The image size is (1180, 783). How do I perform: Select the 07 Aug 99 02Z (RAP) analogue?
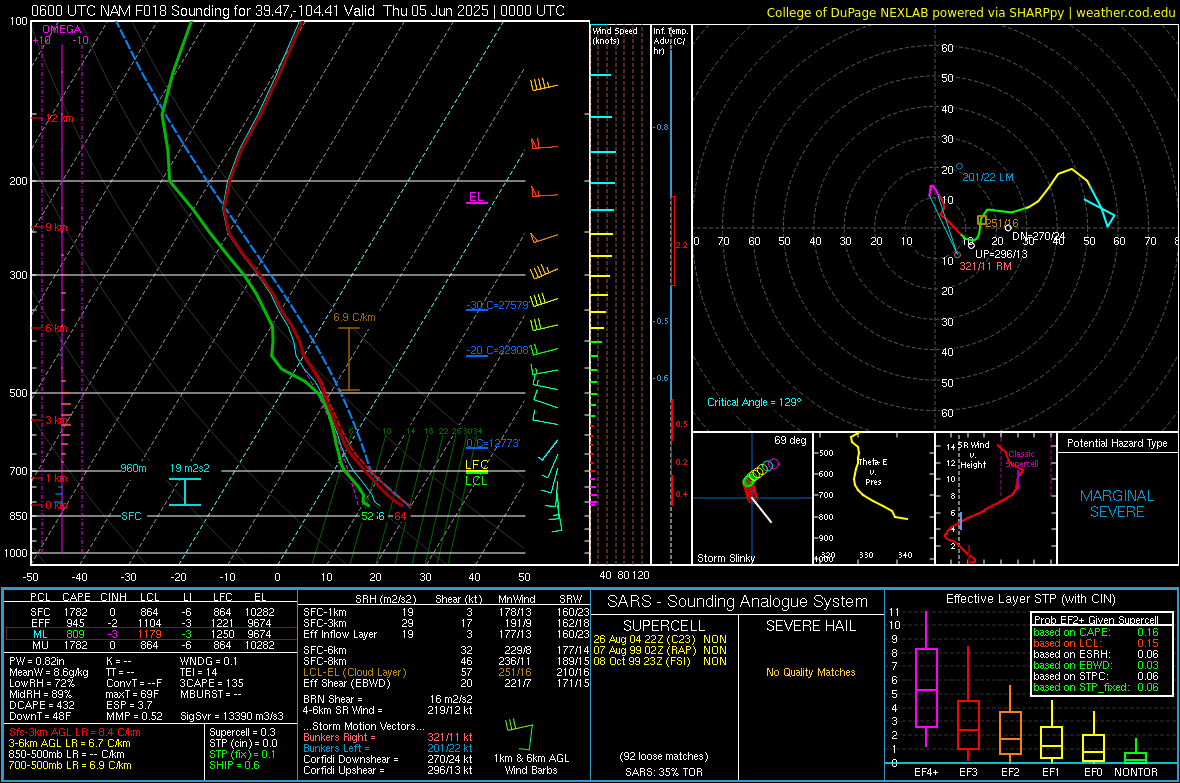click(x=660, y=650)
